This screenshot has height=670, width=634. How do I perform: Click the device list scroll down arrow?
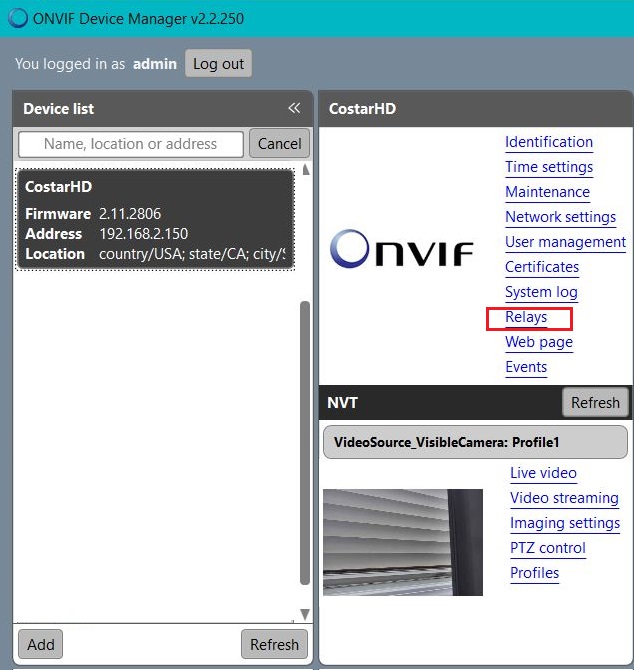click(305, 614)
